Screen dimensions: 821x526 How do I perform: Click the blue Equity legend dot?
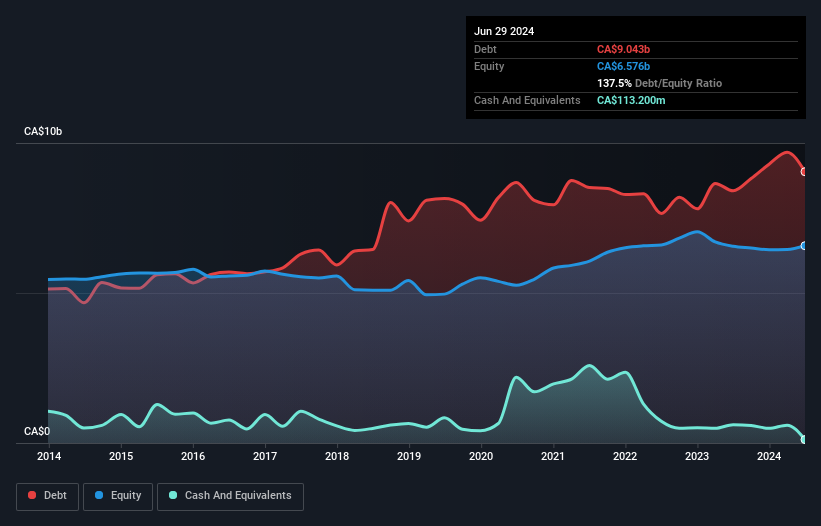click(99, 495)
